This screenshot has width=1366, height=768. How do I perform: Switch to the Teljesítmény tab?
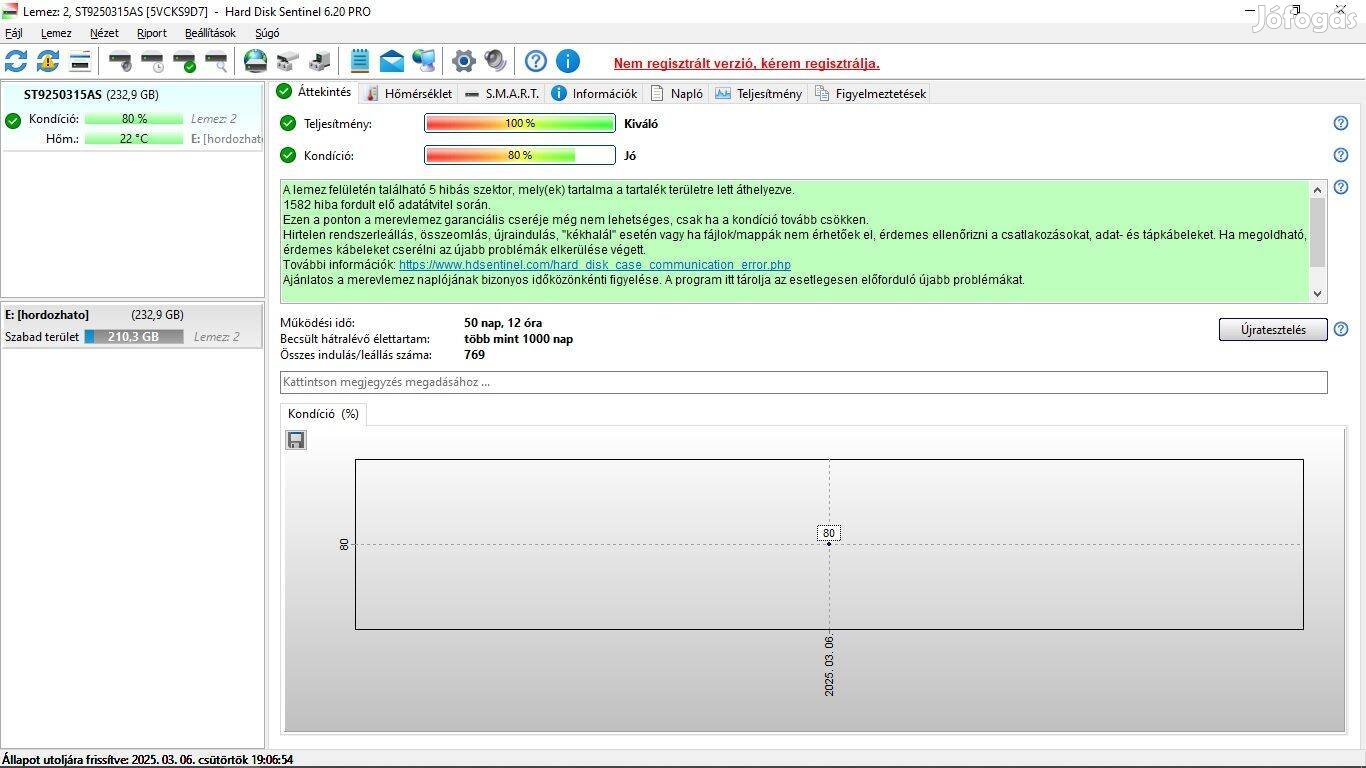(x=759, y=93)
